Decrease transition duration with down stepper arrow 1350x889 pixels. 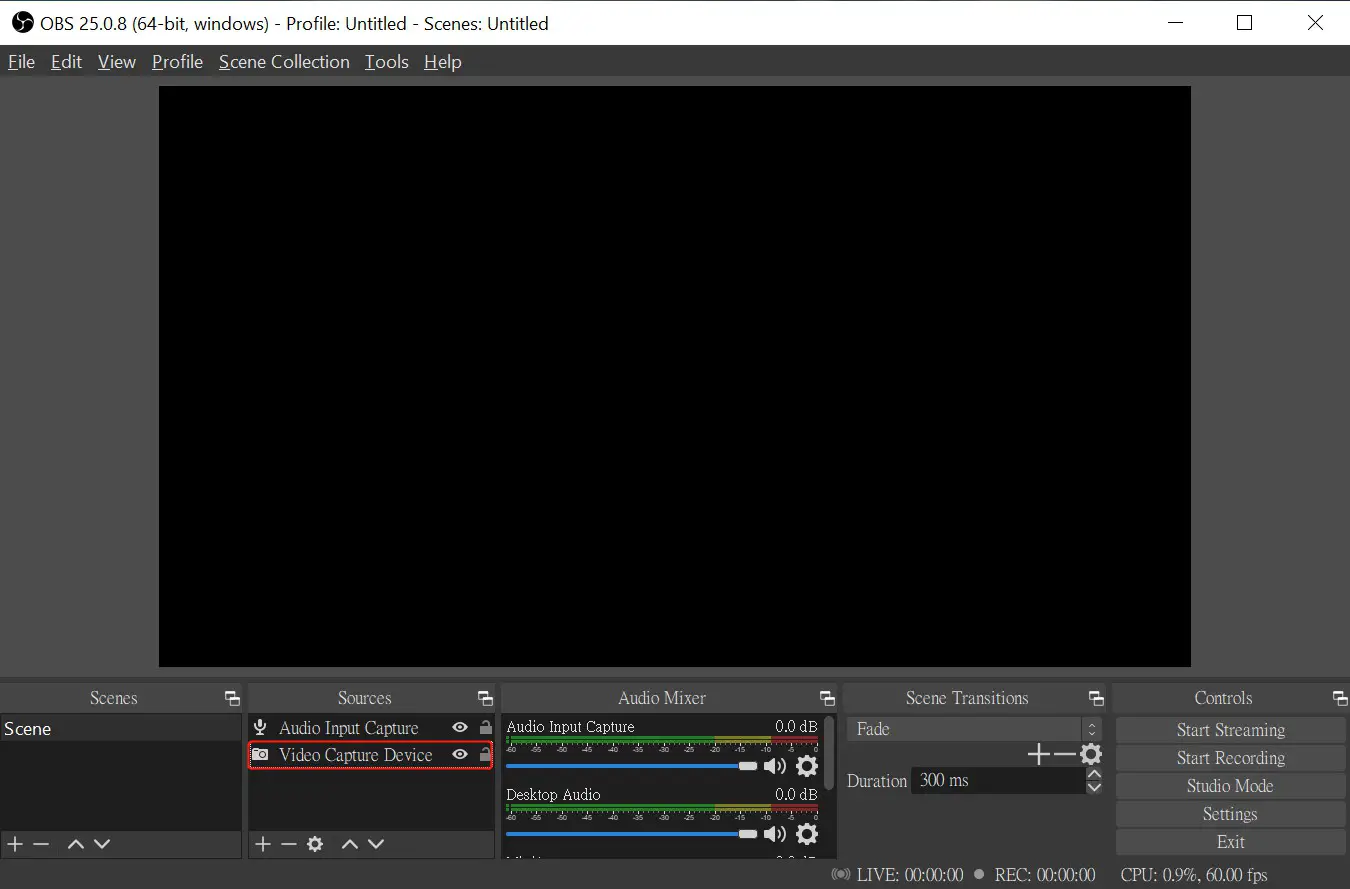(1095, 789)
